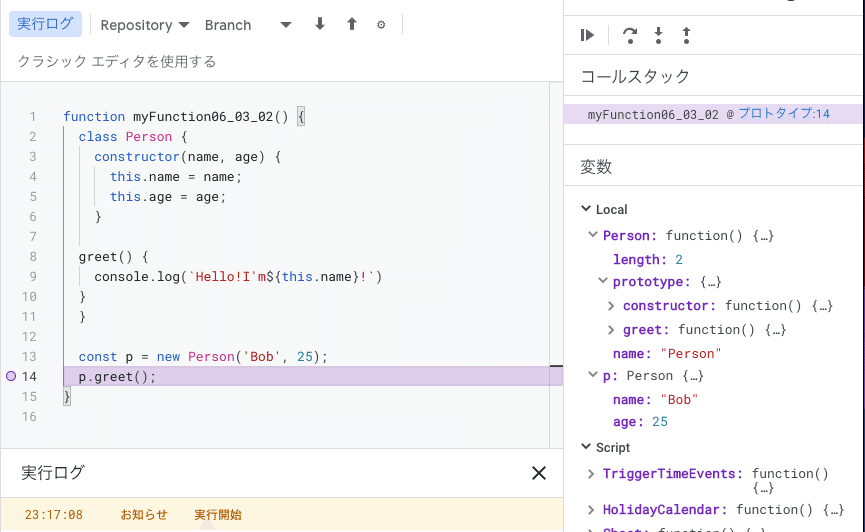The width and height of the screenshot is (865, 532).
Task: Click the コールスタック panel header
Action: (x=635, y=76)
